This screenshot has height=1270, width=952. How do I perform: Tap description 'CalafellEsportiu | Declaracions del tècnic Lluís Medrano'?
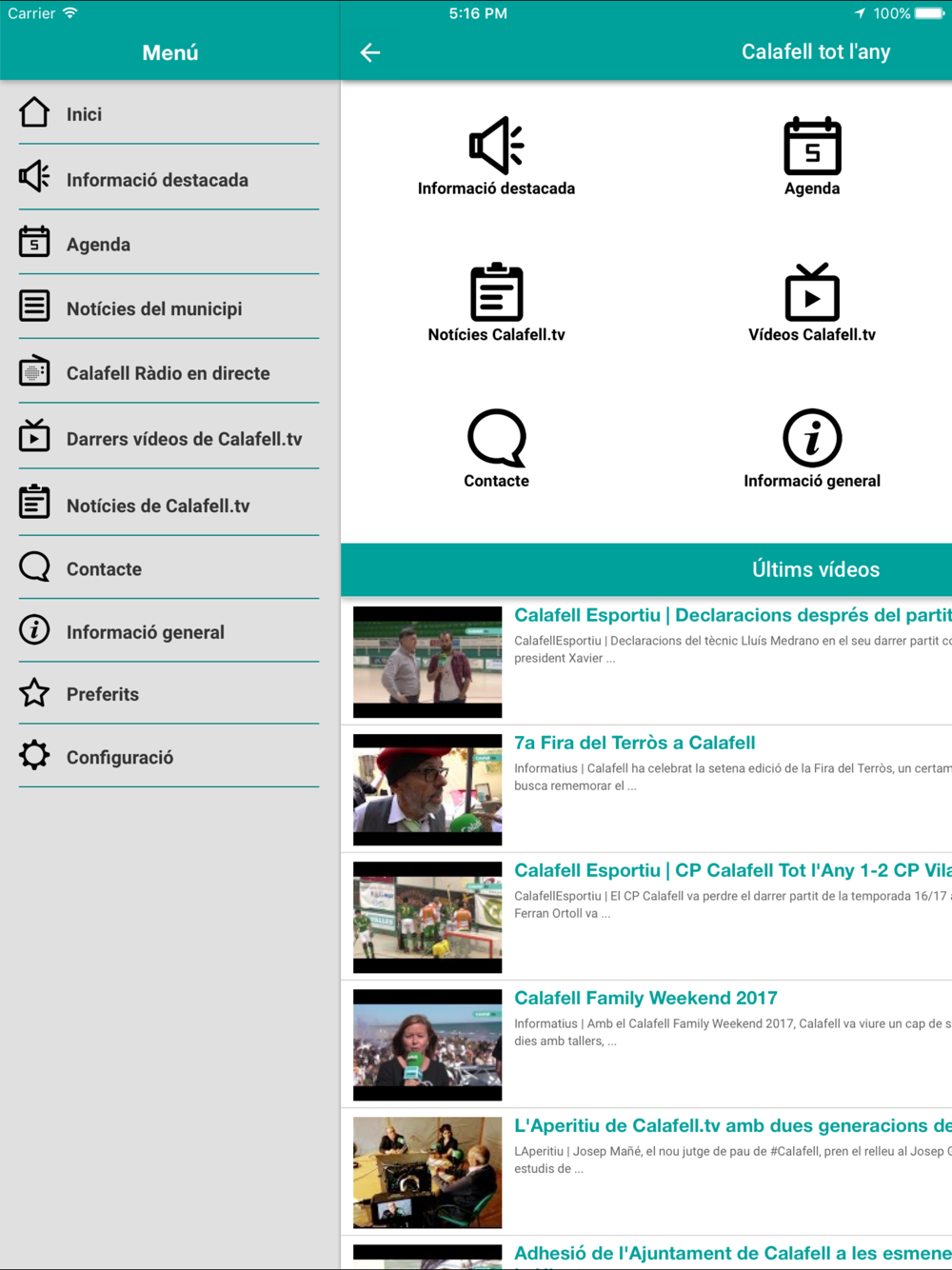[x=733, y=649]
